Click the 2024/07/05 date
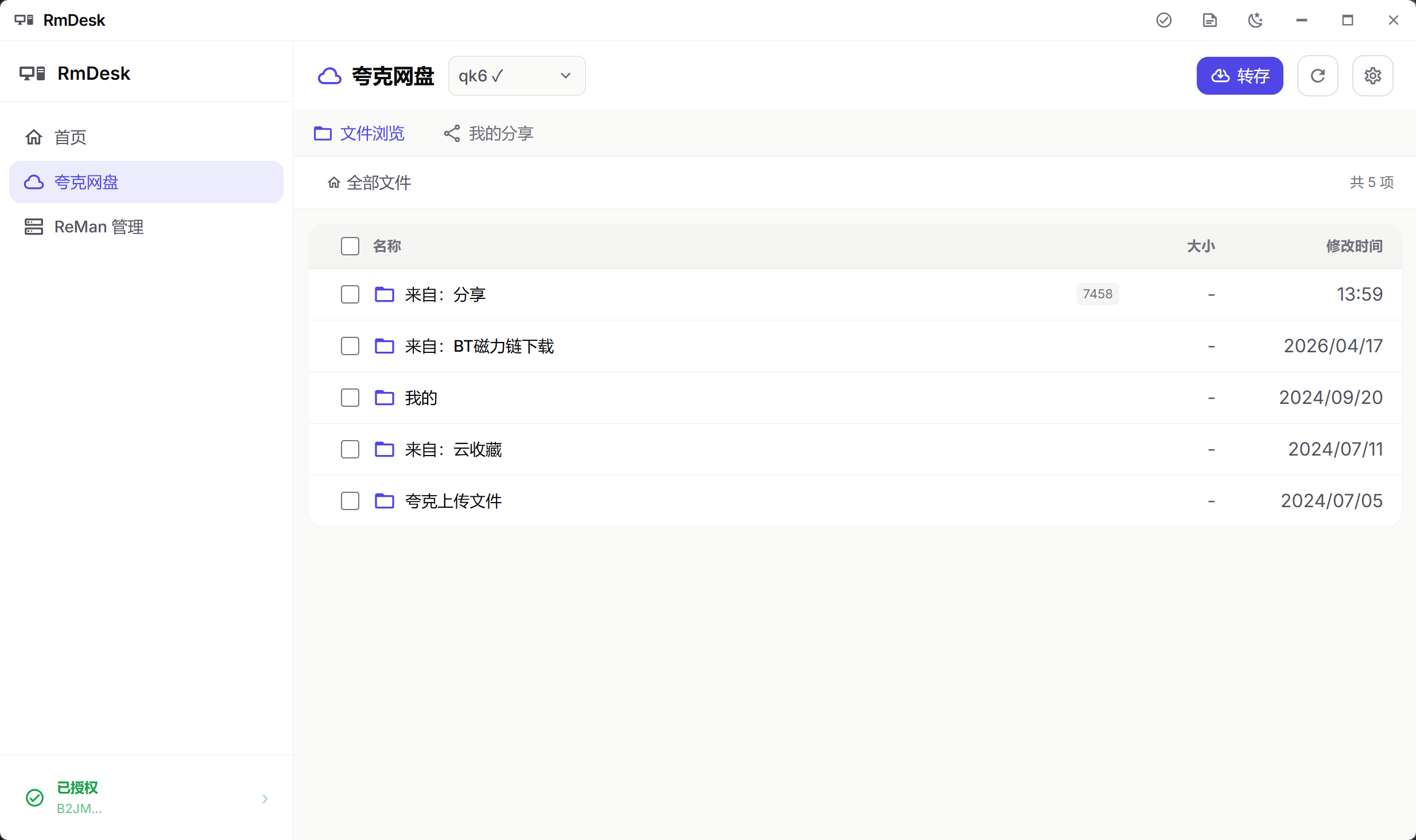This screenshot has height=840, width=1416. click(x=1332, y=501)
